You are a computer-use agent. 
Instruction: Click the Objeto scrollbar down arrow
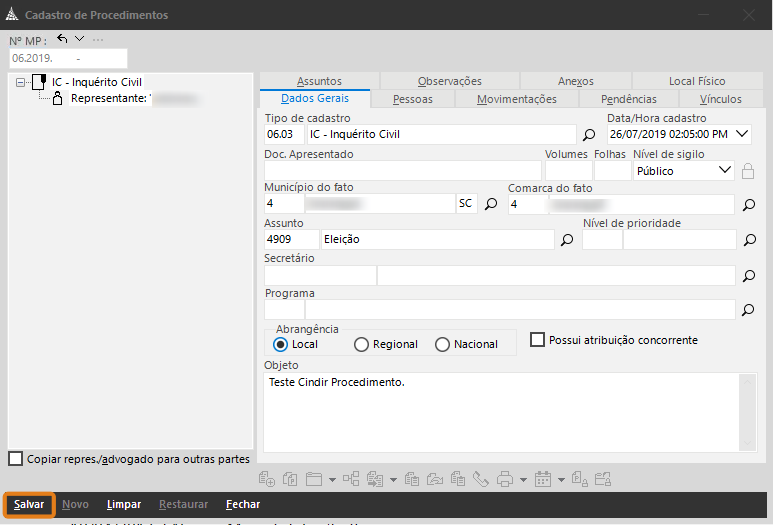click(747, 443)
